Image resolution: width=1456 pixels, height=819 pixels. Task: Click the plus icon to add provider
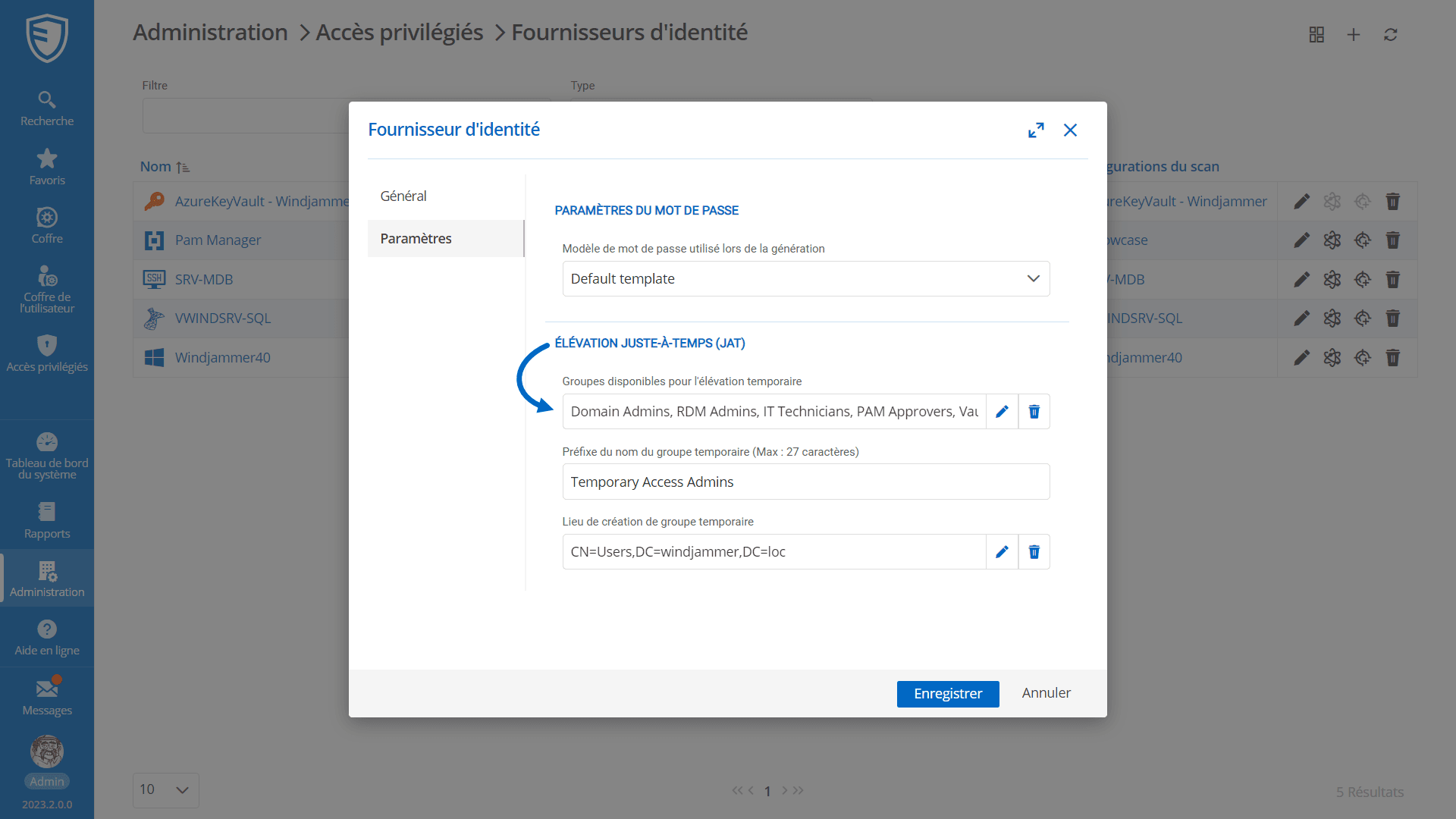pyautogui.click(x=1353, y=35)
